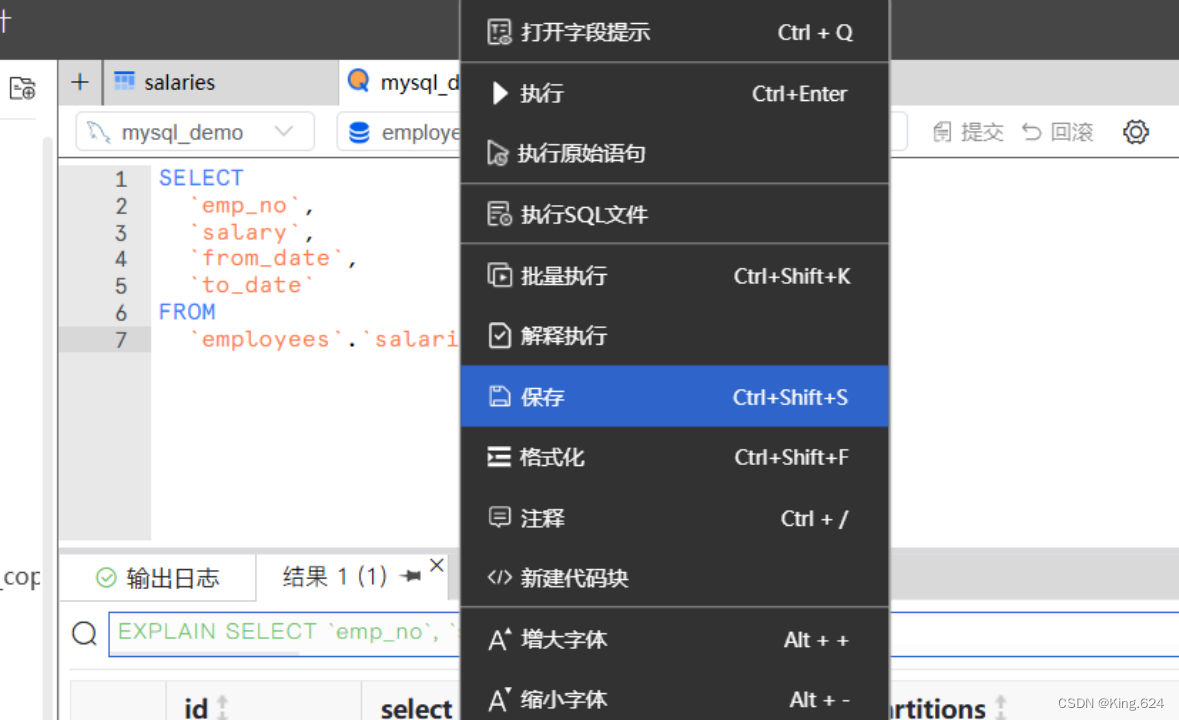
Task: Click the table icon on the salaries tab
Action: pyautogui.click(x=124, y=80)
